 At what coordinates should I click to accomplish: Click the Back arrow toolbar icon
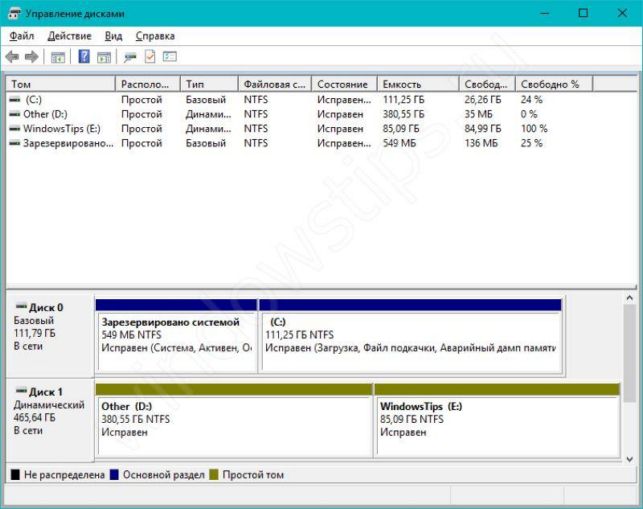click(12, 57)
